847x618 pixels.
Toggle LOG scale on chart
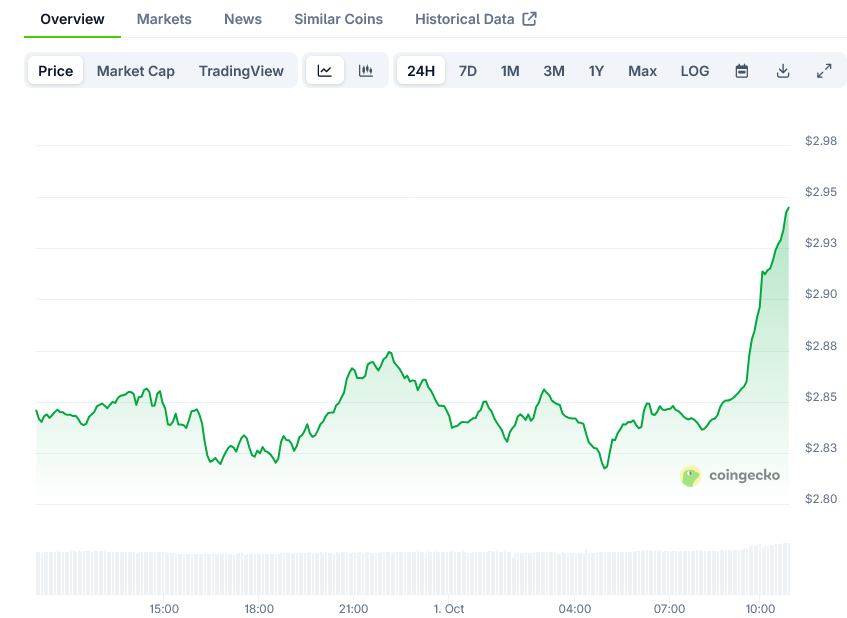[695, 71]
